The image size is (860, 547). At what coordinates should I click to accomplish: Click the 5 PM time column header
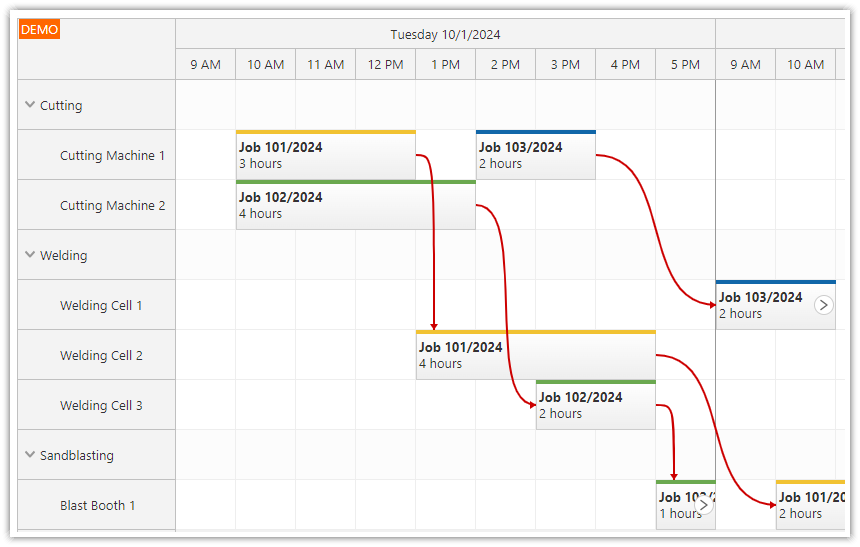point(685,64)
